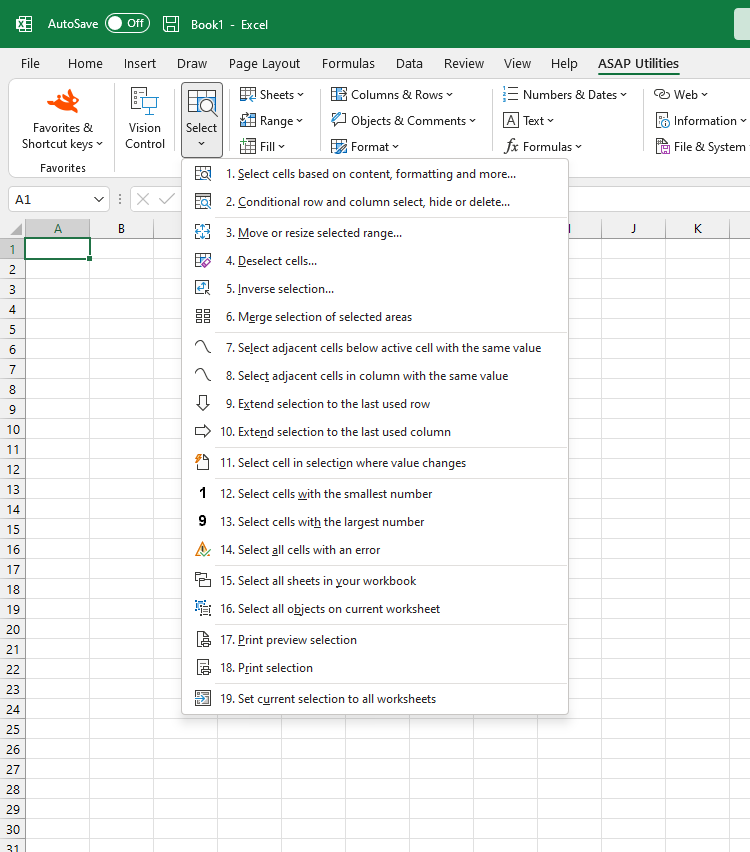Expand the Fill dropdown
The image size is (750, 852).
click(262, 147)
